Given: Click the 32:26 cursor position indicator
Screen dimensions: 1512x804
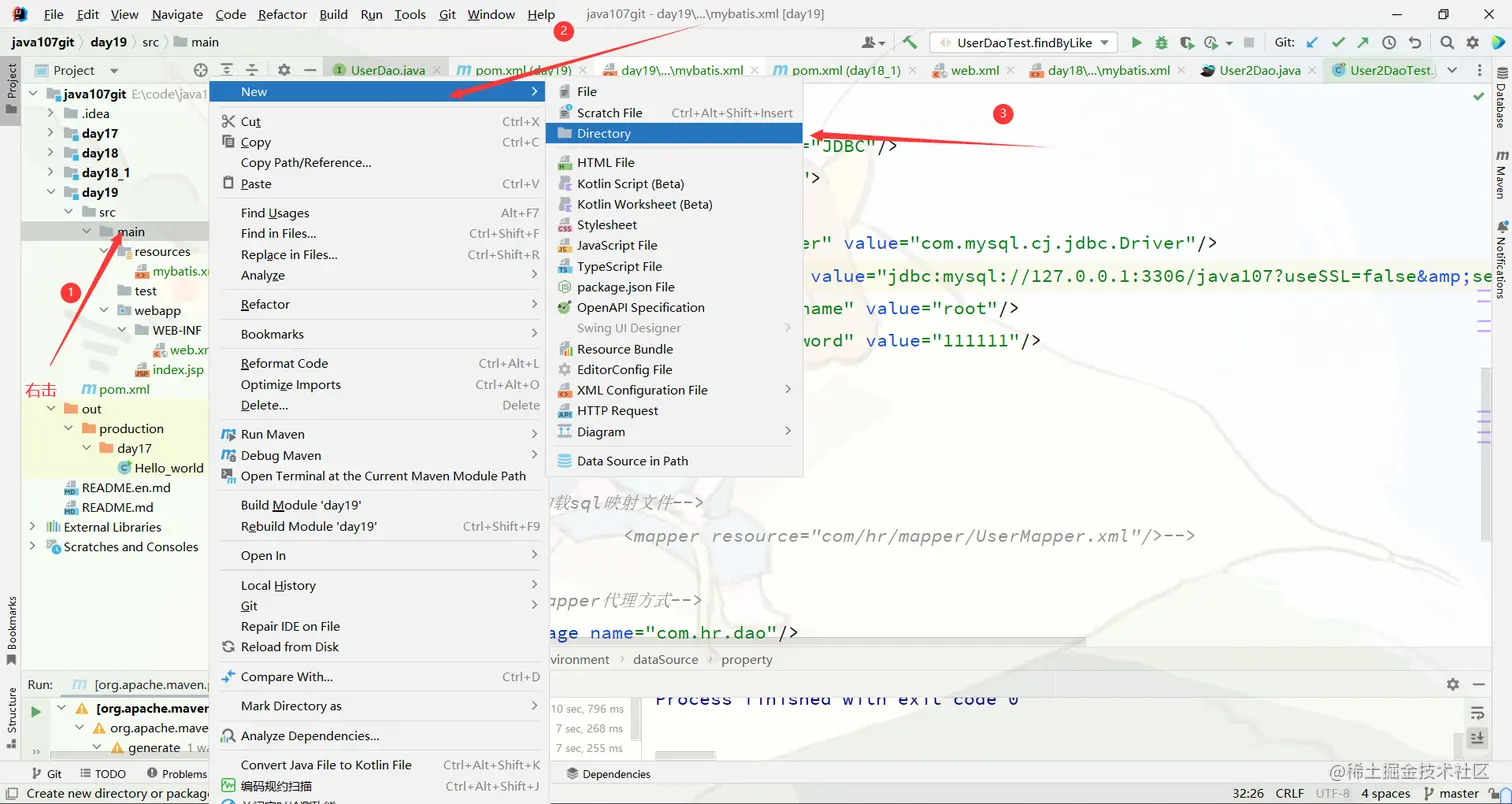Looking at the screenshot, I should pos(1247,793).
